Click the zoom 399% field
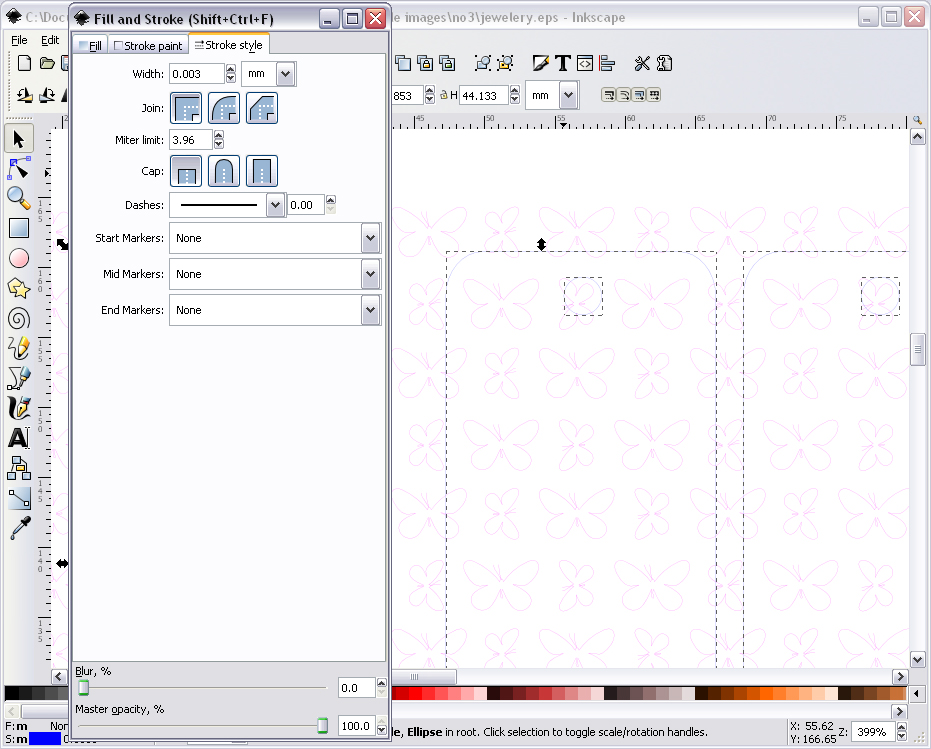The image size is (931, 749). click(x=872, y=732)
